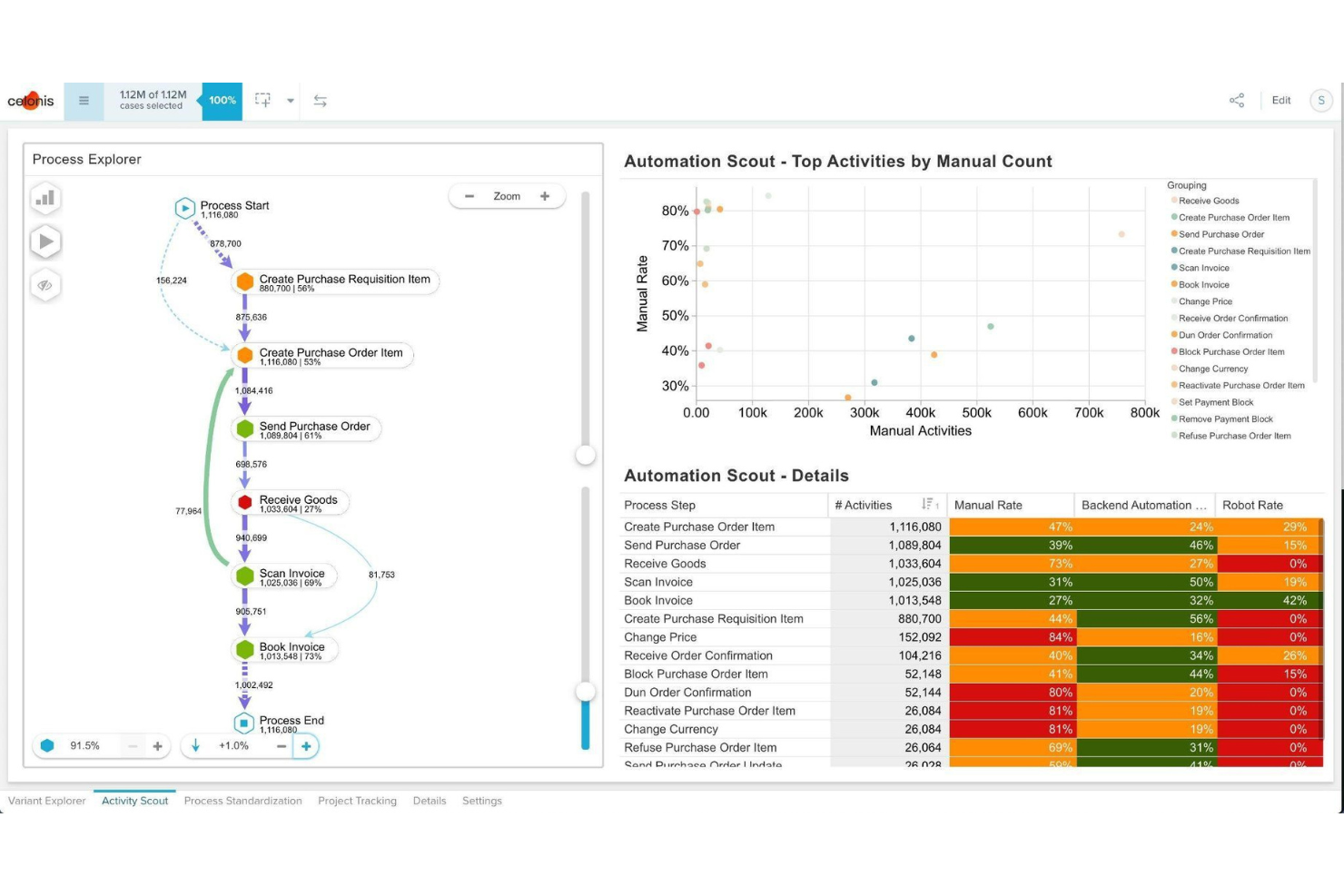1344x896 pixels.
Task: Open the Details tab
Action: (x=430, y=801)
